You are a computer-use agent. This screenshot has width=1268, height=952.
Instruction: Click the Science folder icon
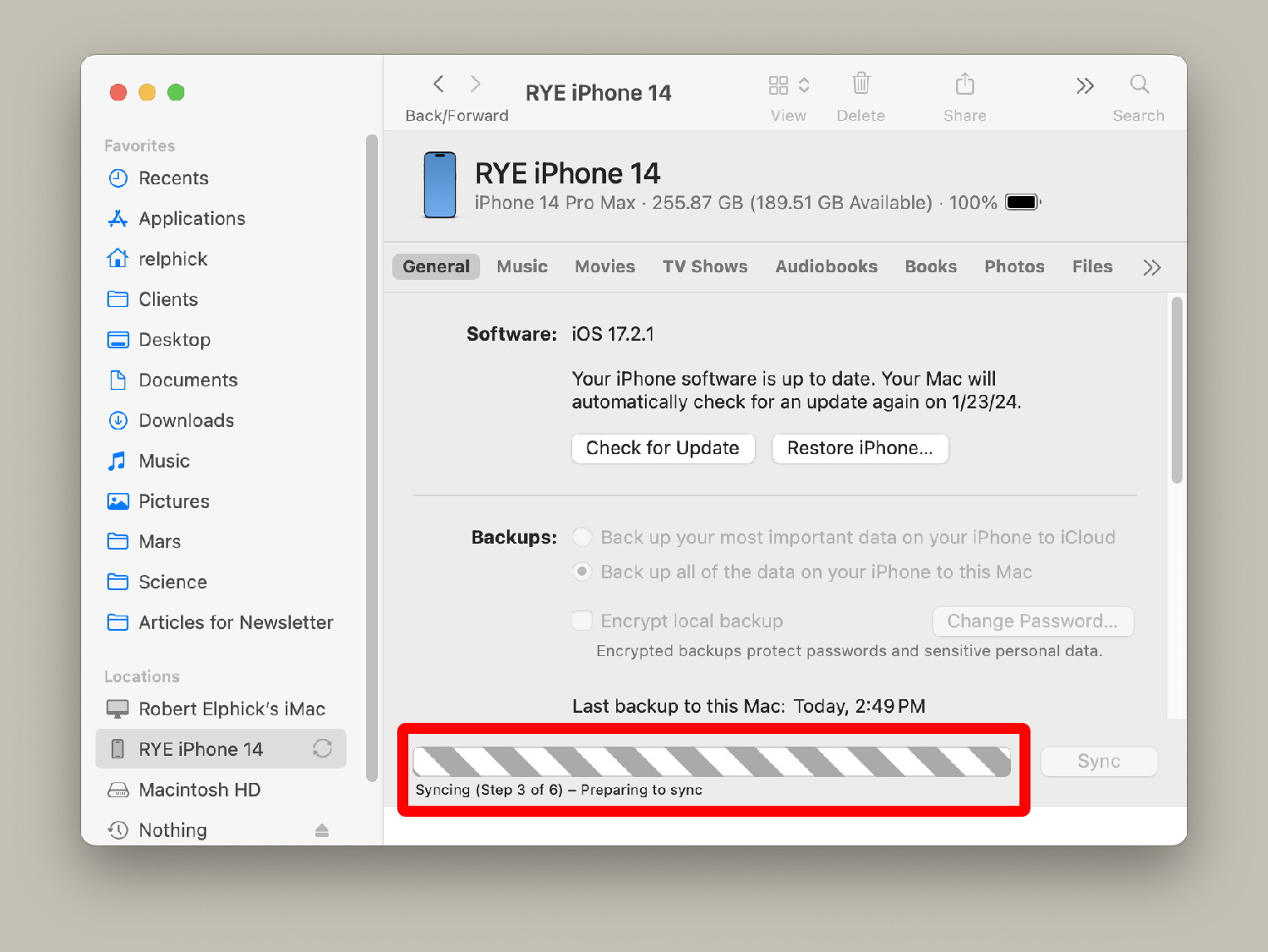click(118, 582)
